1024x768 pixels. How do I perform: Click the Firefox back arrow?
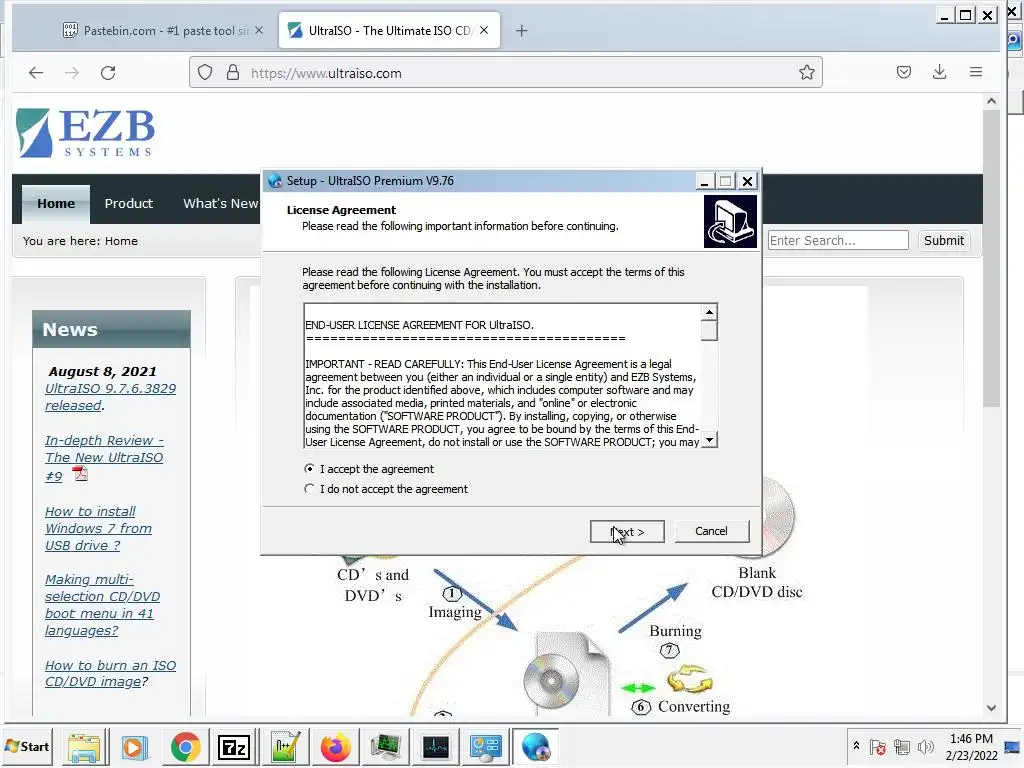36,72
